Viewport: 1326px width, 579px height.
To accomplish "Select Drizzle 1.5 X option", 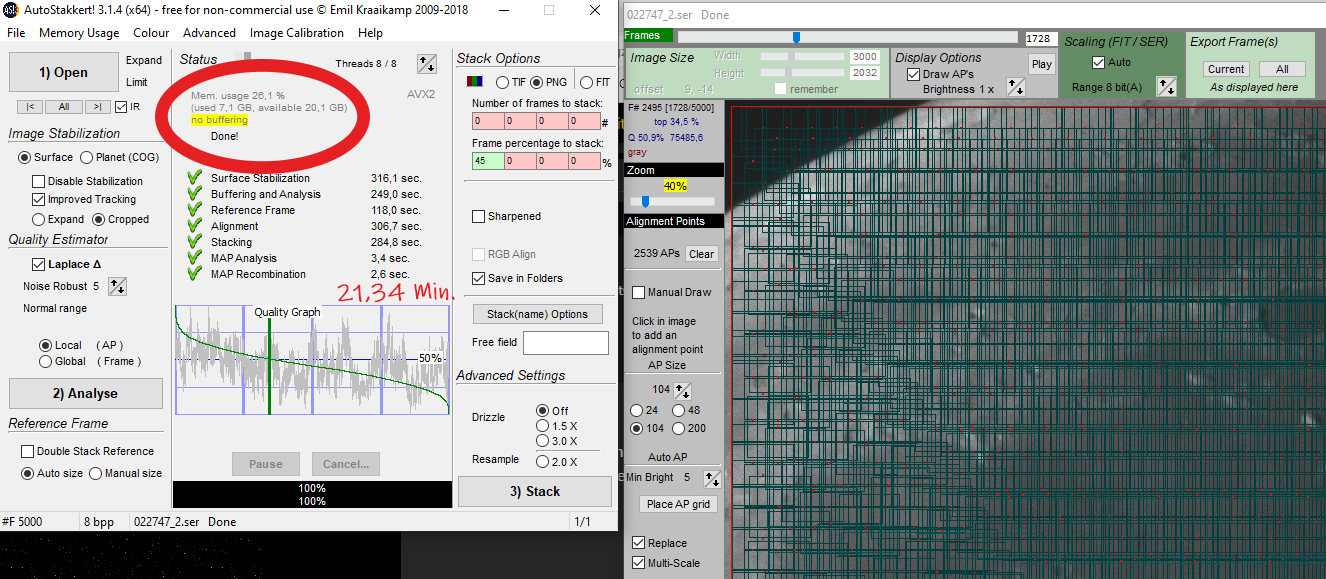I will (x=542, y=426).
